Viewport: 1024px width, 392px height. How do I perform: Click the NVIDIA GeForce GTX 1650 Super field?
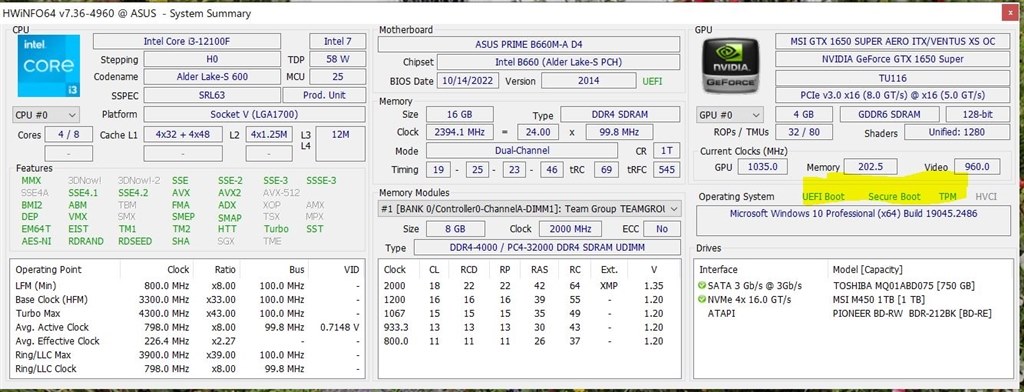coord(893,59)
